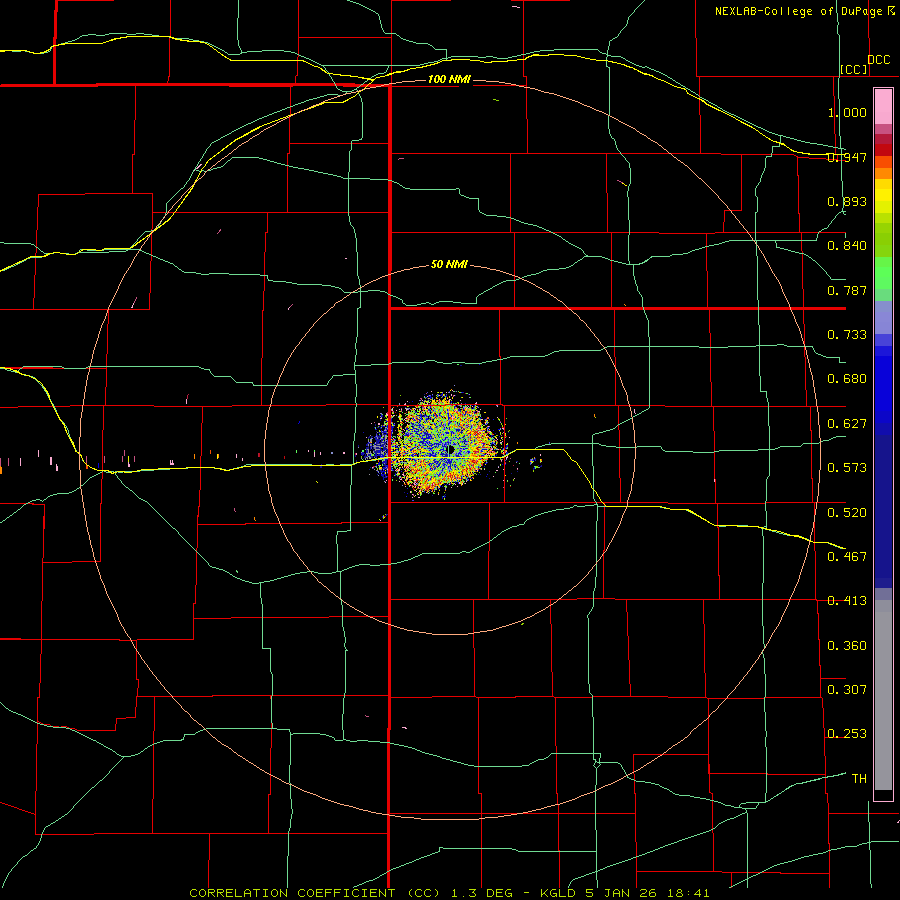Viewport: 900px width, 900px height.
Task: Pick the gray segment of the color bar
Action: [x=883, y=695]
